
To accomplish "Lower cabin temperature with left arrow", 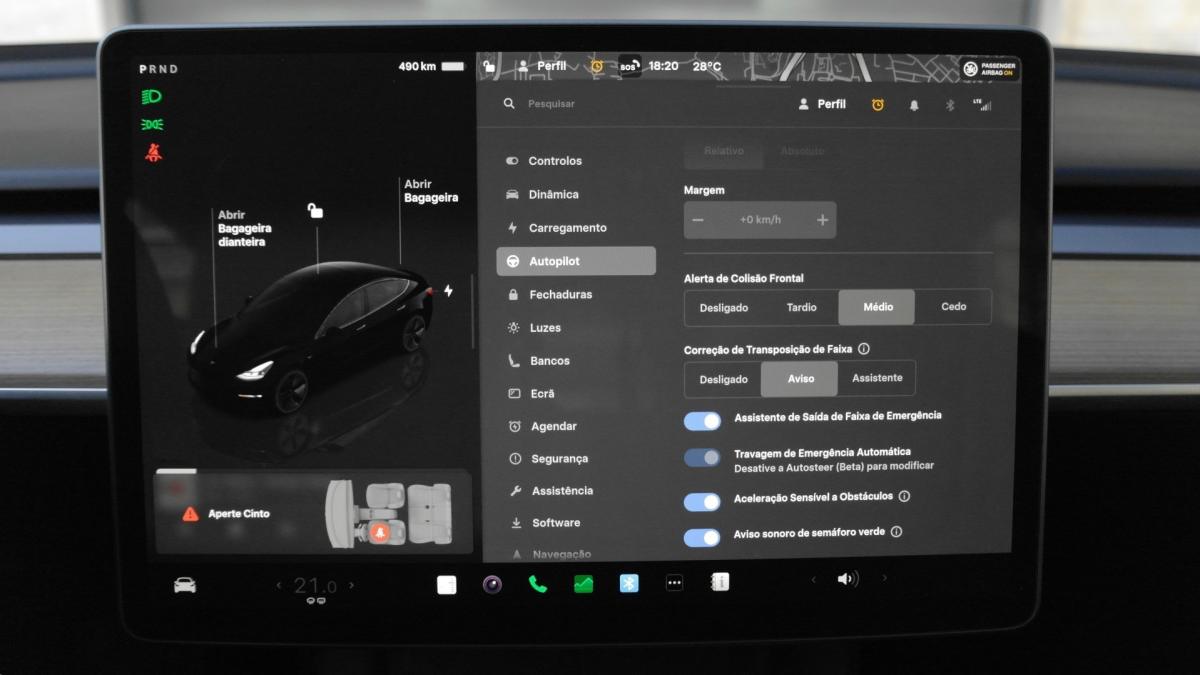I will point(279,585).
